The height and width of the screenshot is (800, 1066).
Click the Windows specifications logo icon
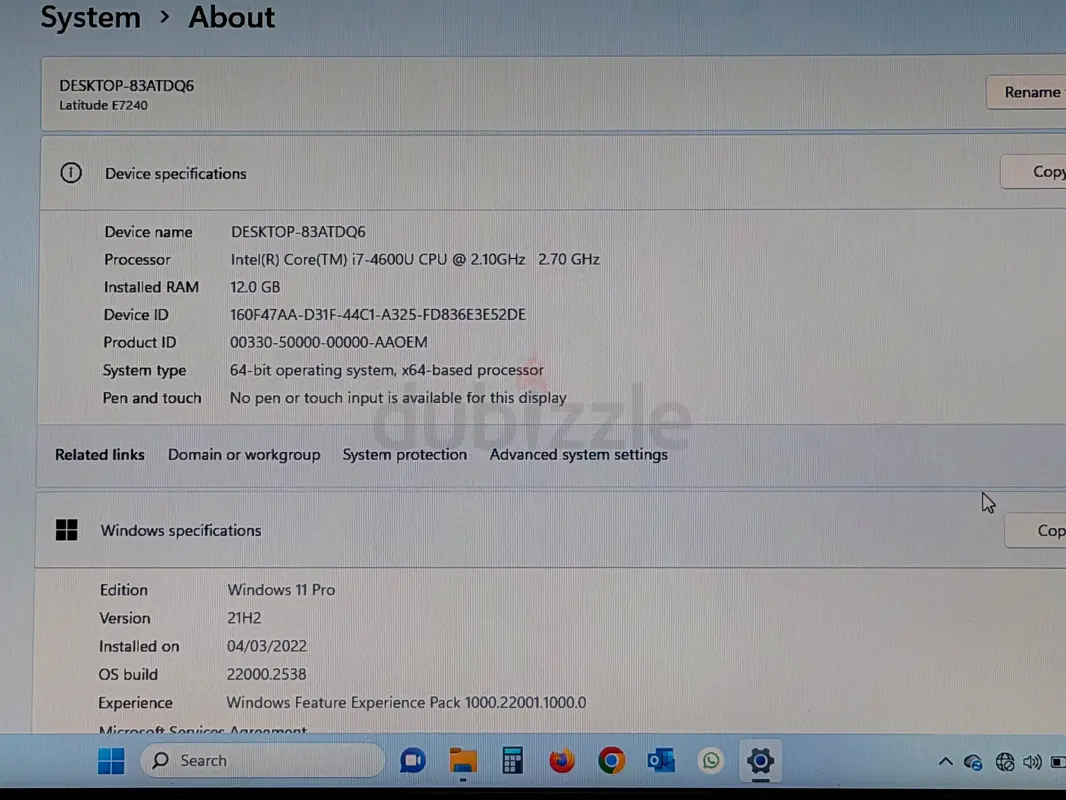point(67,530)
